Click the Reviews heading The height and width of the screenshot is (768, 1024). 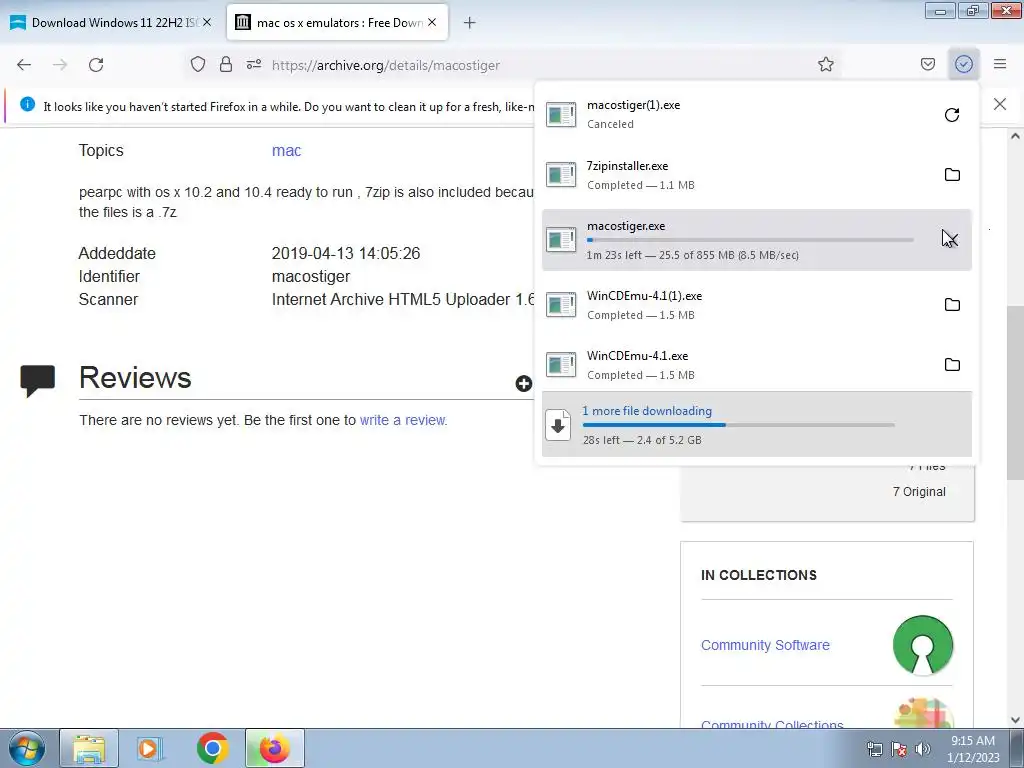[x=135, y=377]
